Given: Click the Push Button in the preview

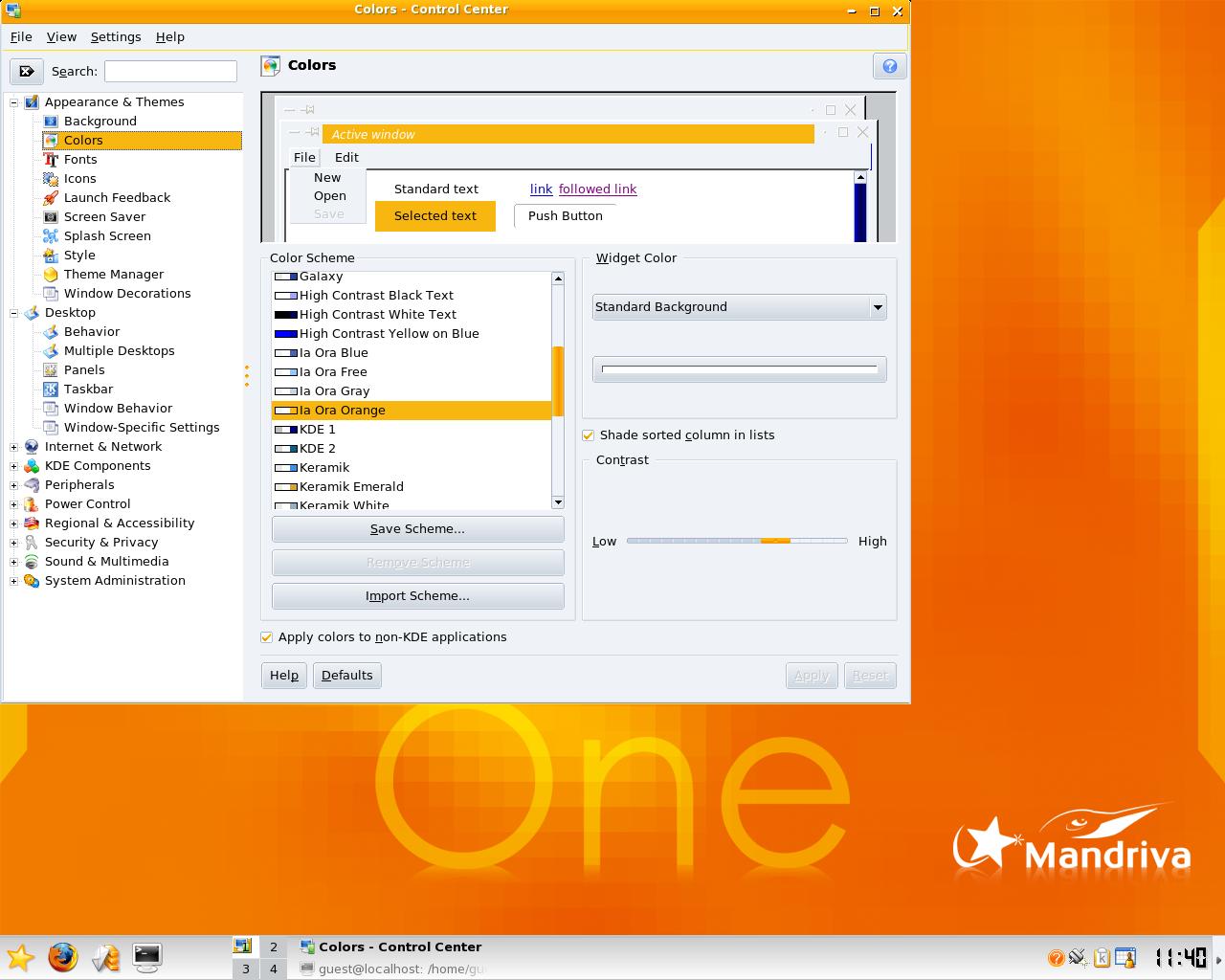Looking at the screenshot, I should [x=566, y=216].
